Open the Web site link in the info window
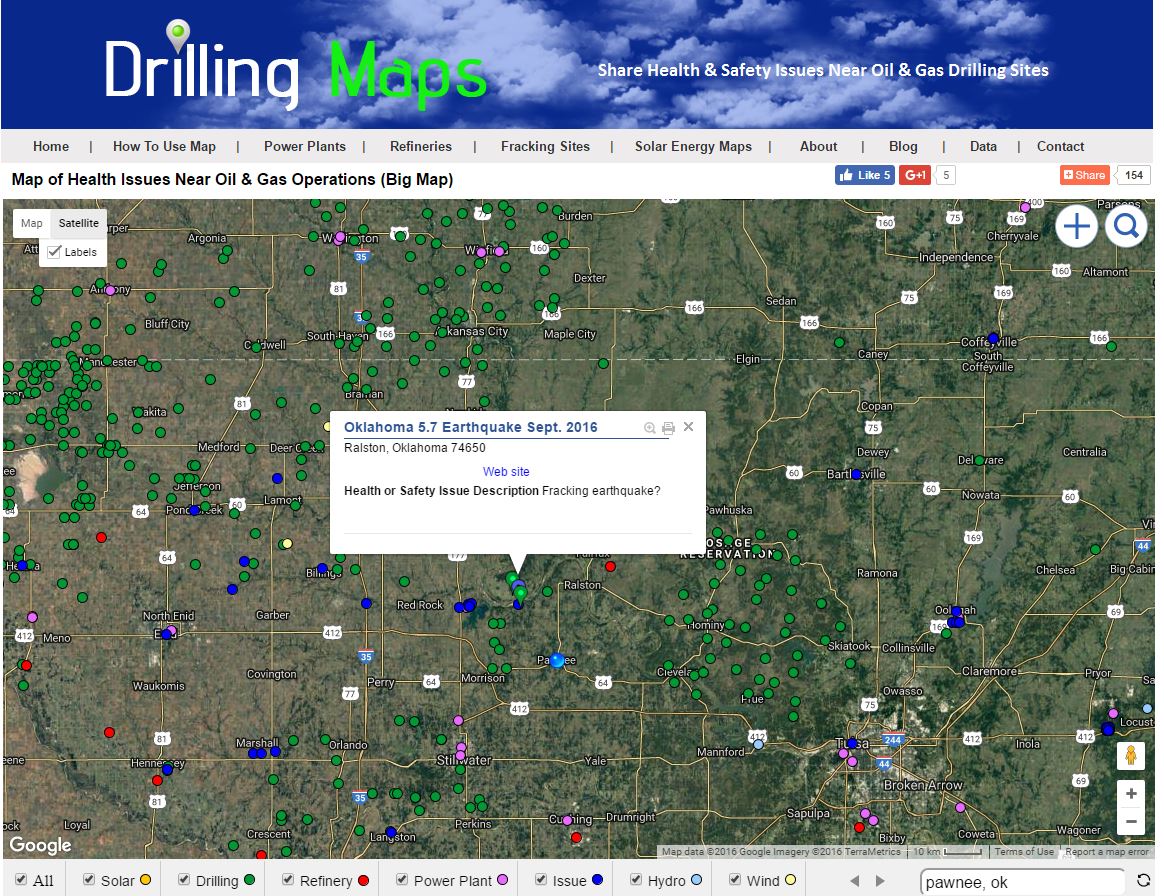The width and height of the screenshot is (1164, 896). [x=506, y=471]
